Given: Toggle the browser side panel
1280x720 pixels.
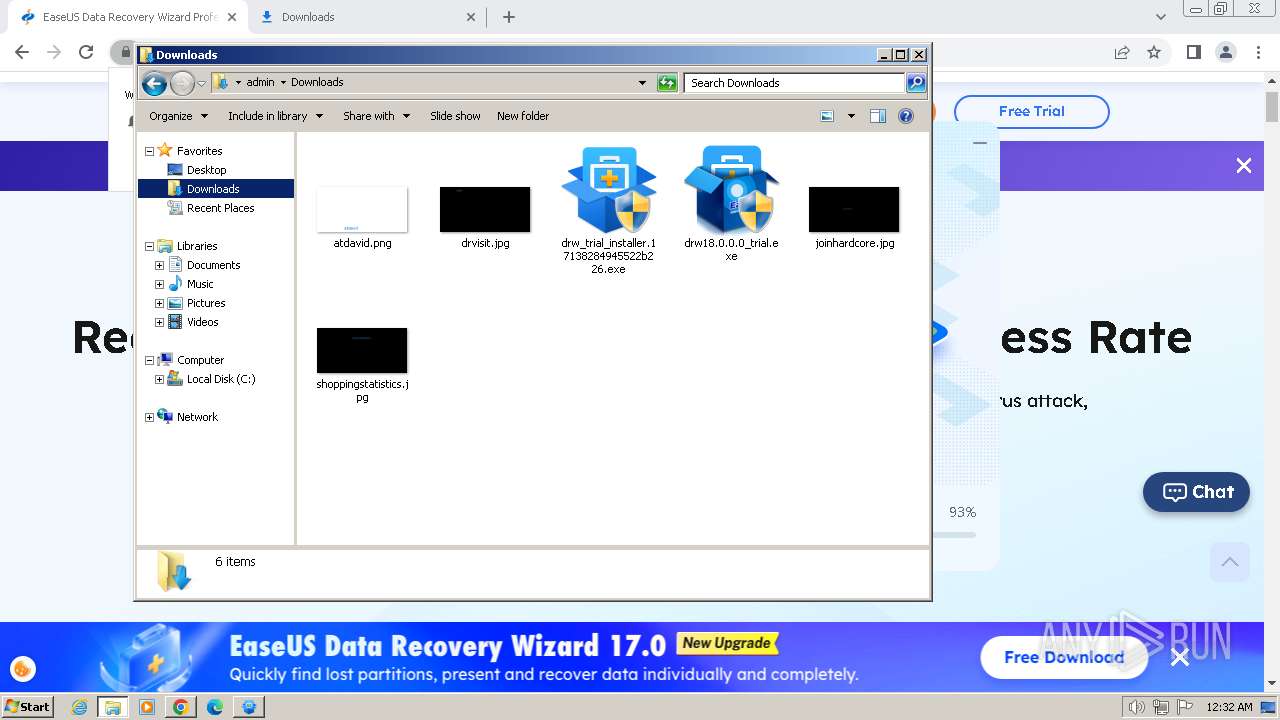Looking at the screenshot, I should pos(1193,52).
